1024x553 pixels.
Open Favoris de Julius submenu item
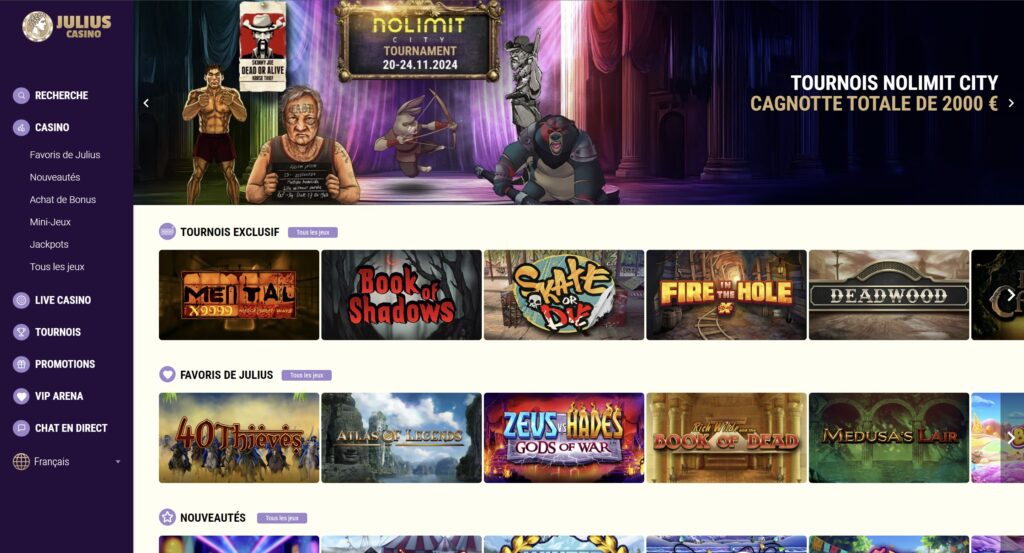coord(65,155)
